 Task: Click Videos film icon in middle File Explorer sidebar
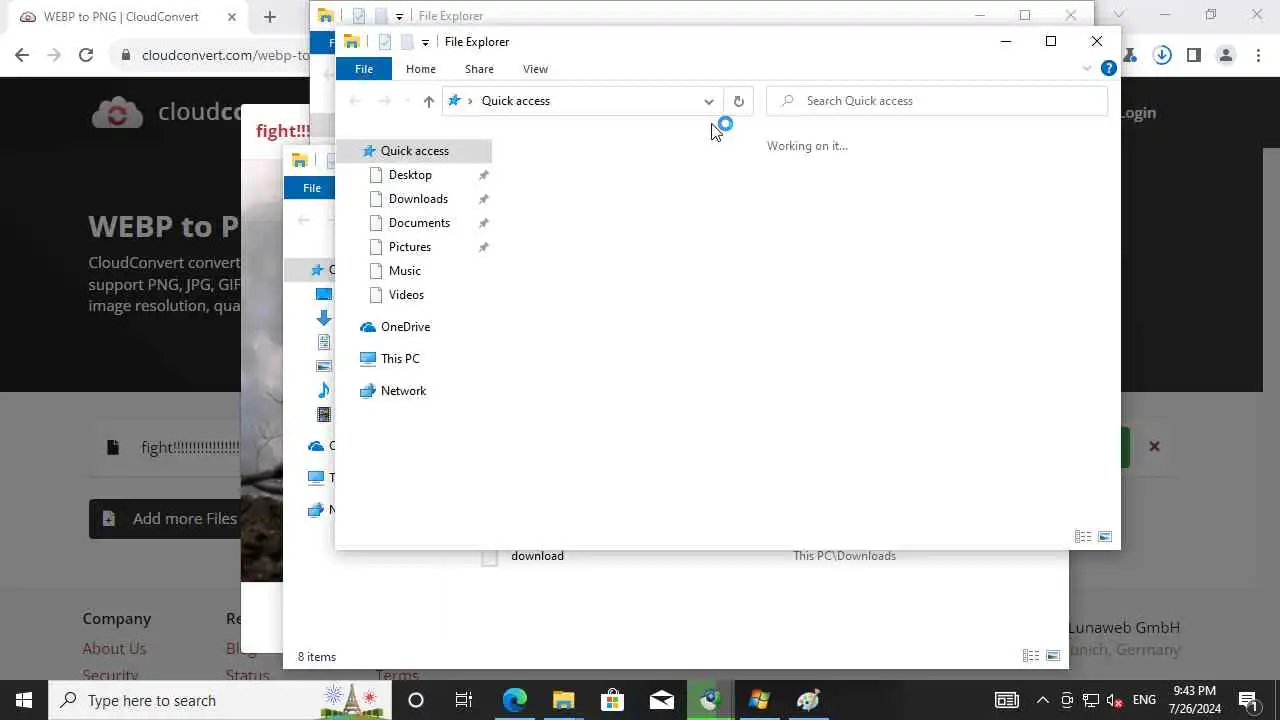click(x=324, y=414)
